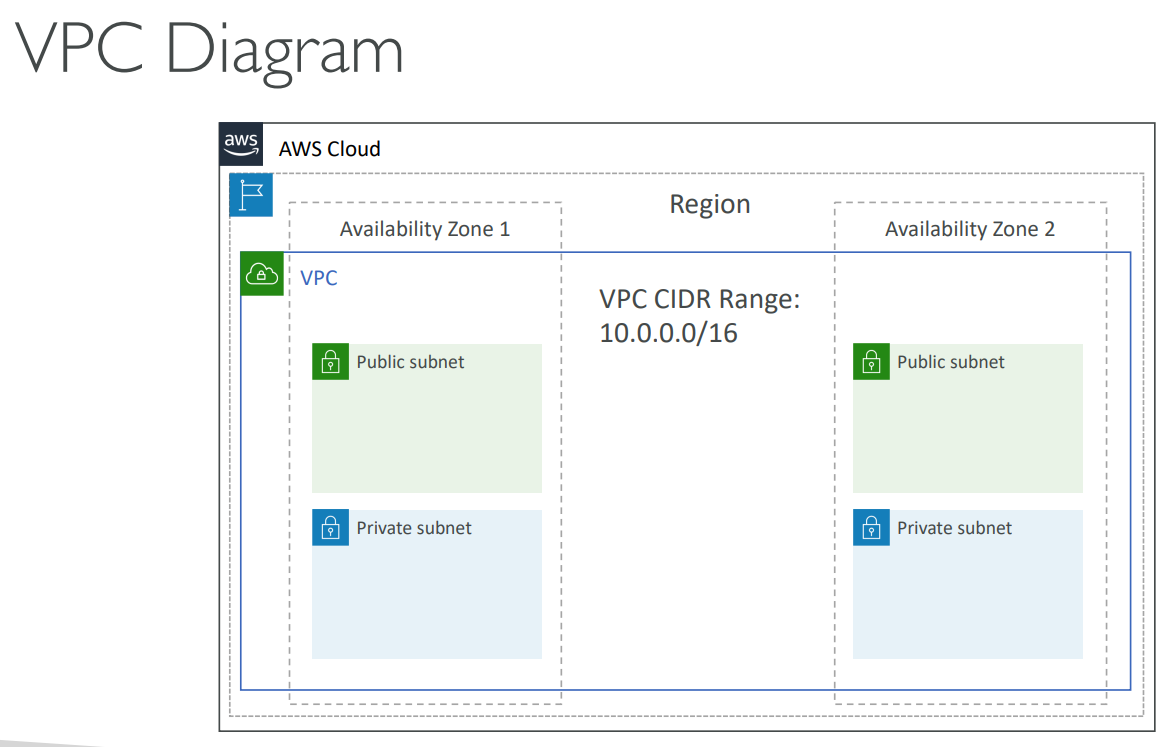Click the AWS logo icon
1173x747 pixels.
[241, 144]
